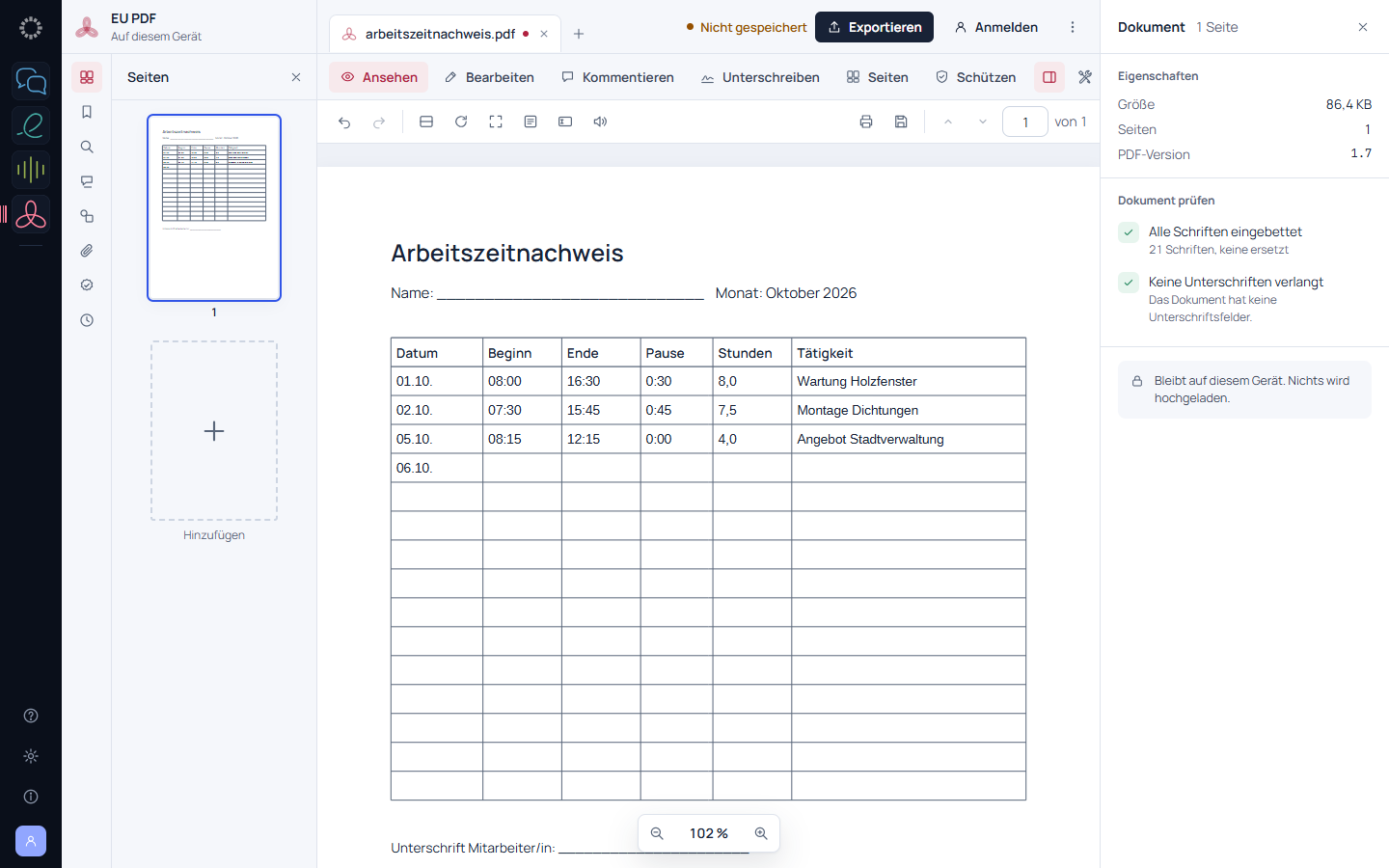Open the attachments paperclip panel
Viewport: 1389px width, 868px height.
pos(87,251)
